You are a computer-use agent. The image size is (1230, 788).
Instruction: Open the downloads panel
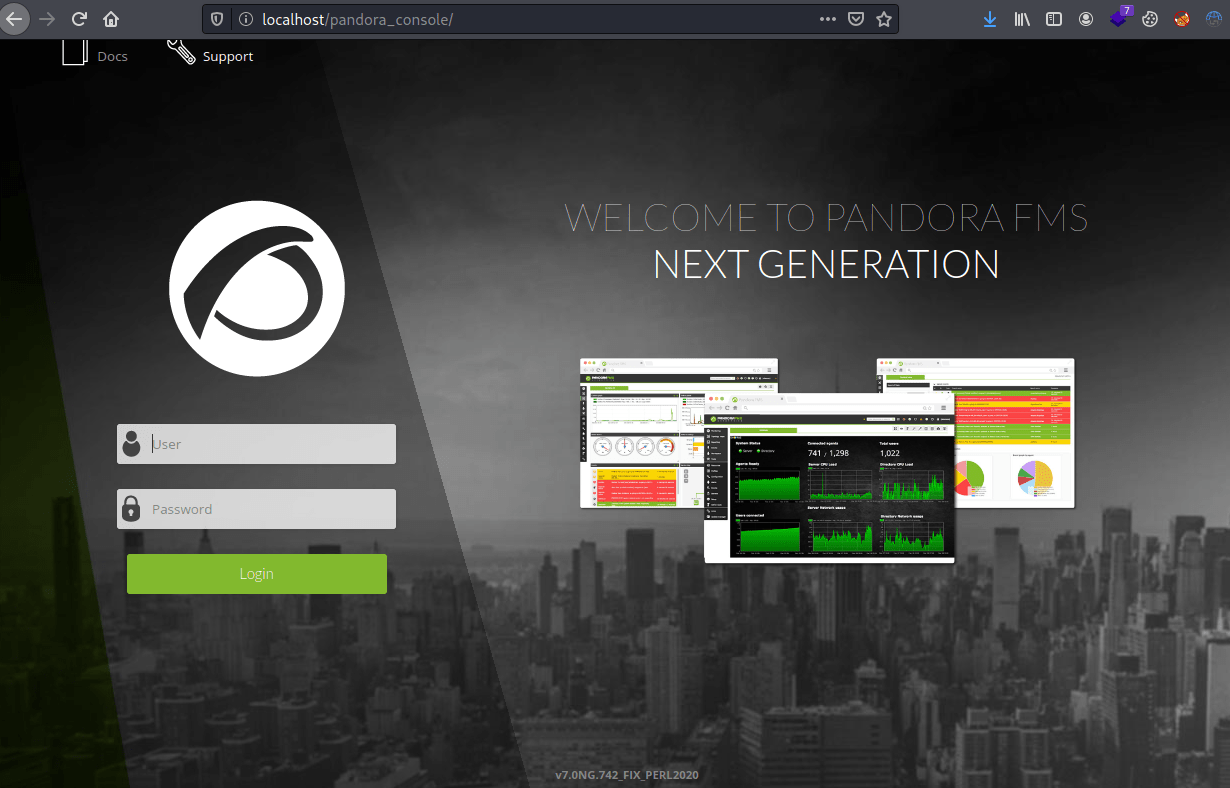(989, 19)
